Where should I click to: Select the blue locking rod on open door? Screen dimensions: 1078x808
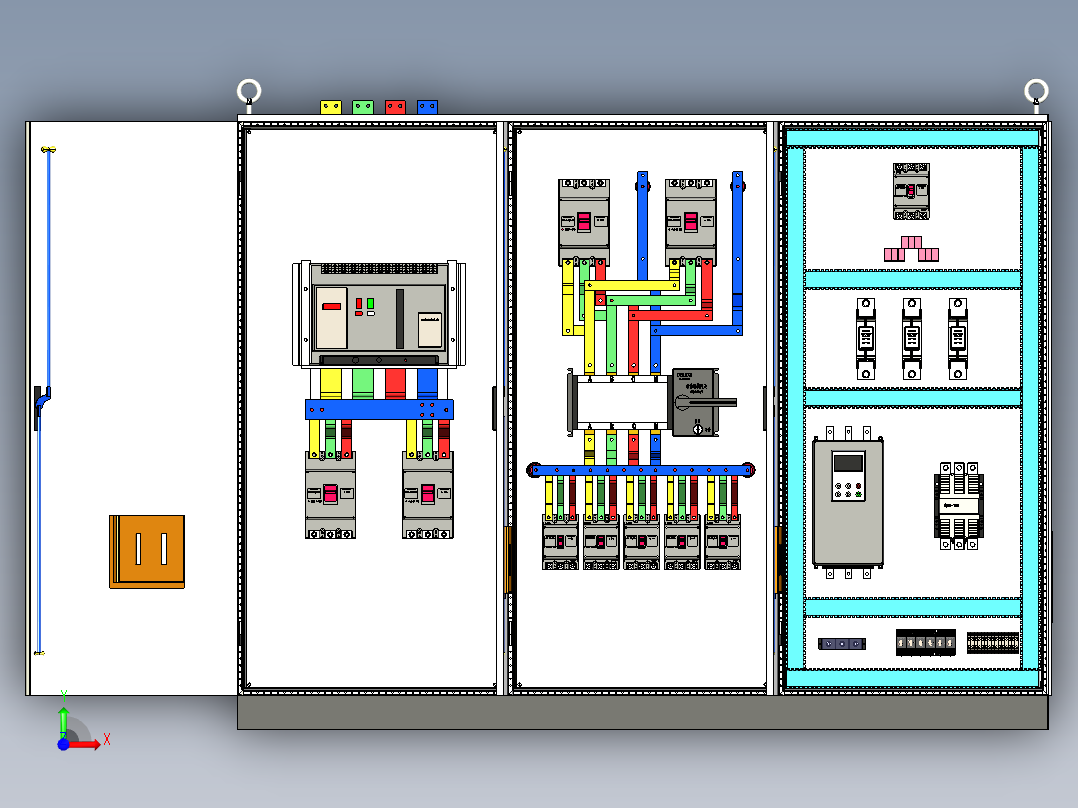[x=48, y=268]
